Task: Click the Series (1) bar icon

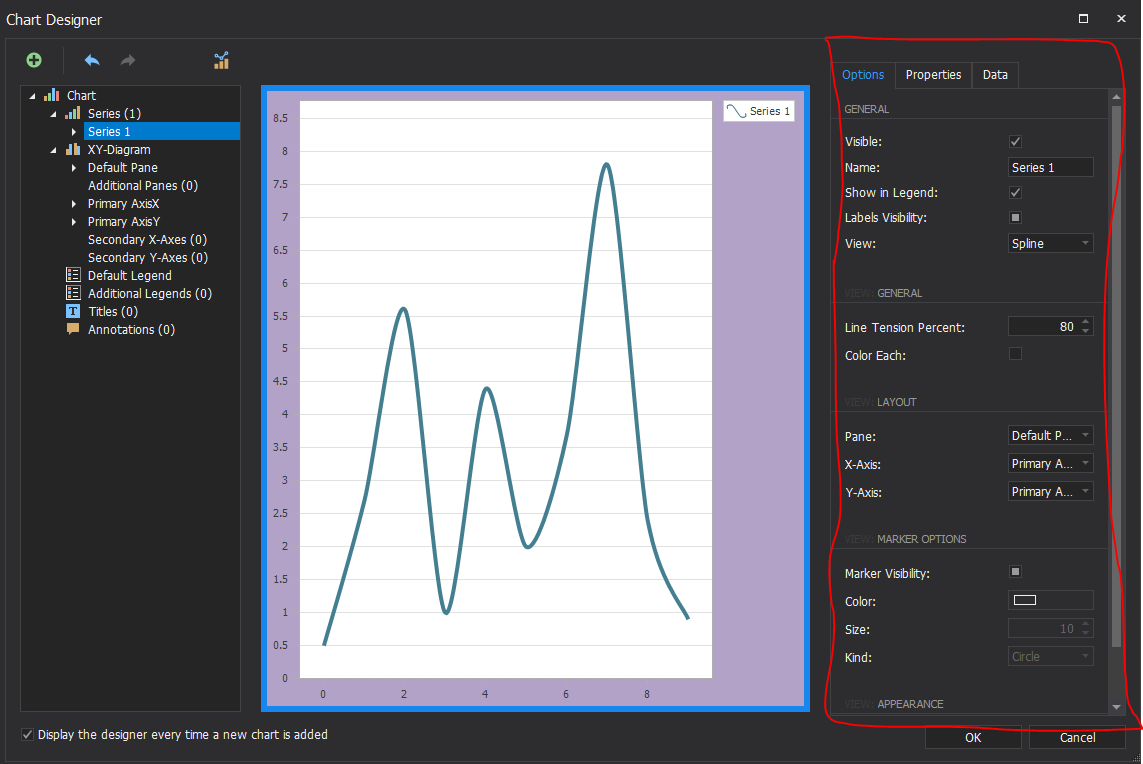Action: [73, 113]
